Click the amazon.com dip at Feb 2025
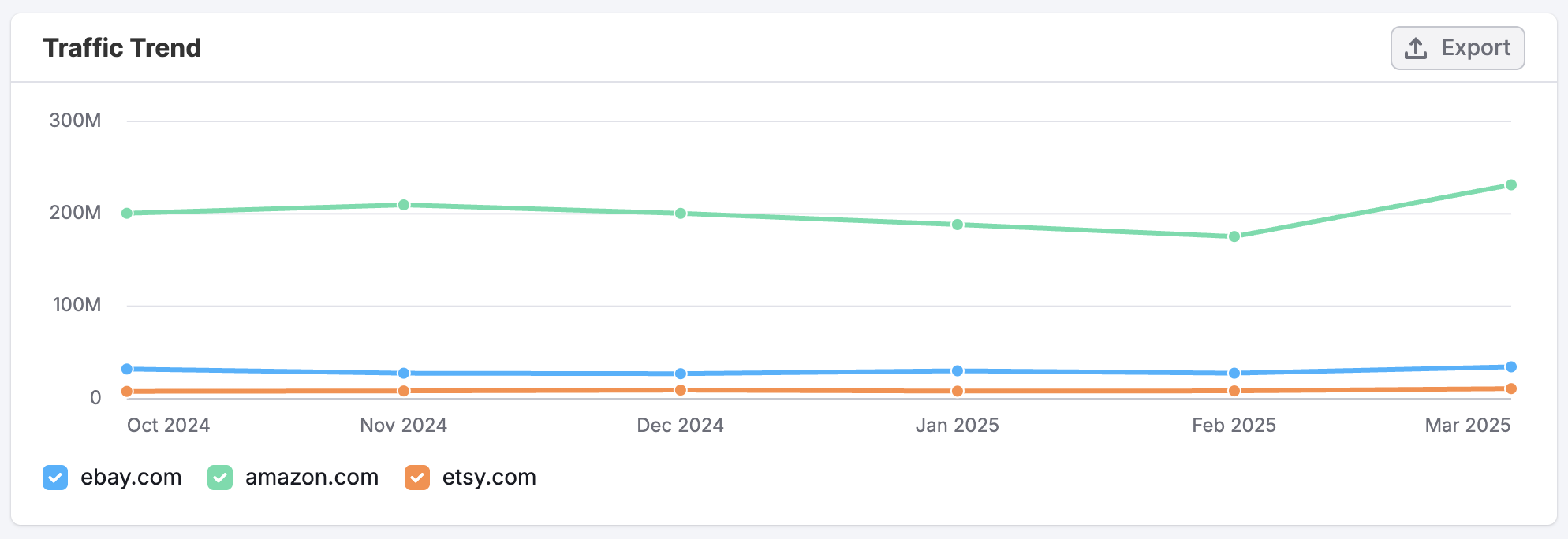This screenshot has width=1568, height=539. (1234, 236)
